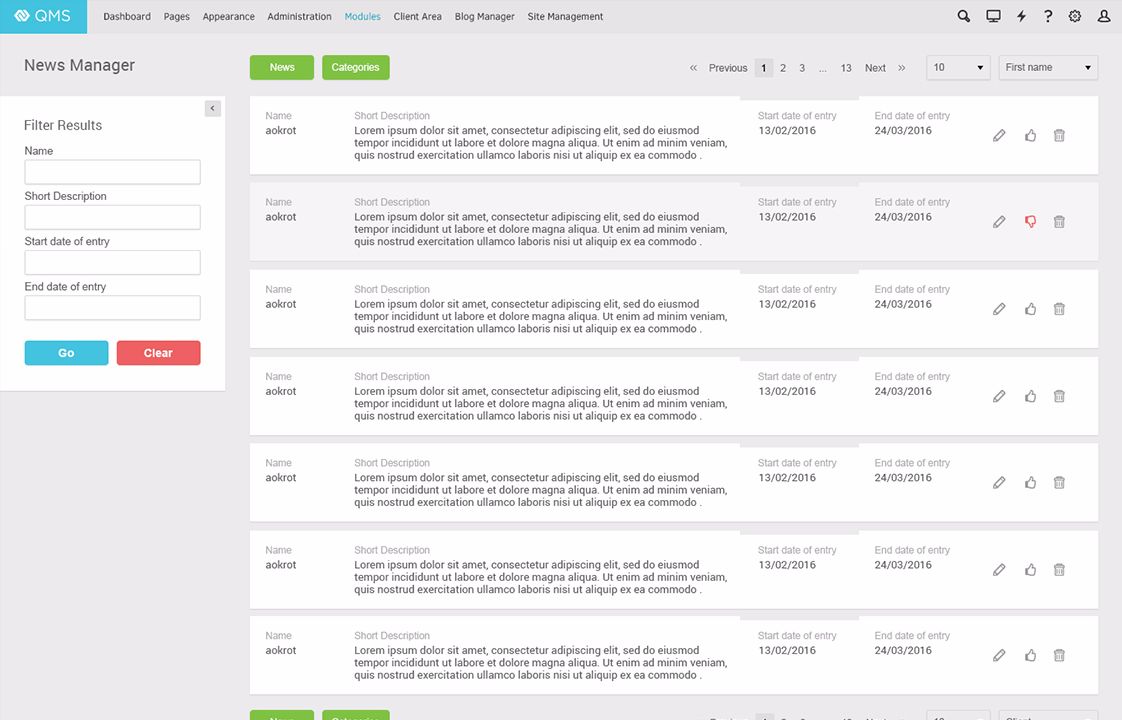Open the monitor preview icon in header
This screenshot has height=720, width=1122.
click(x=993, y=16)
